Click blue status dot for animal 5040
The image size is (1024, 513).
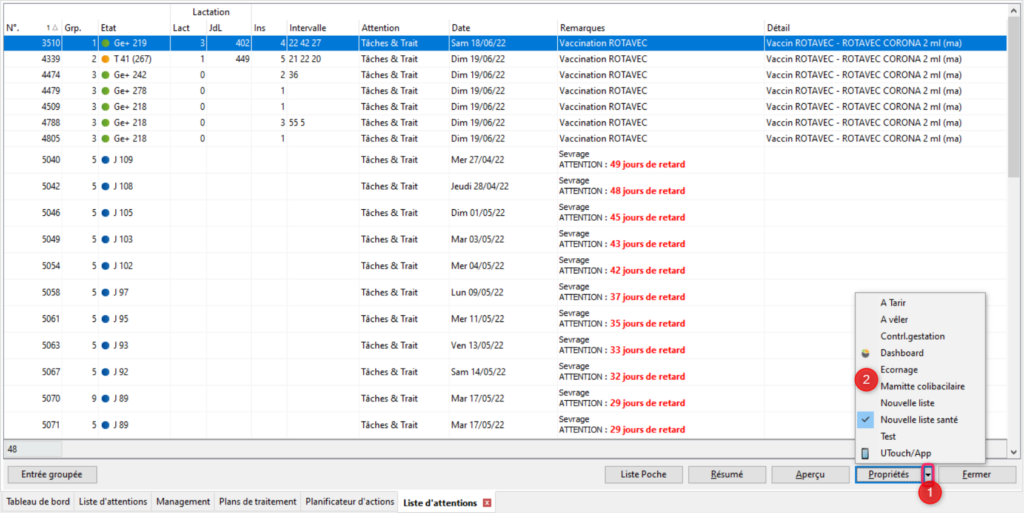[x=105, y=159]
